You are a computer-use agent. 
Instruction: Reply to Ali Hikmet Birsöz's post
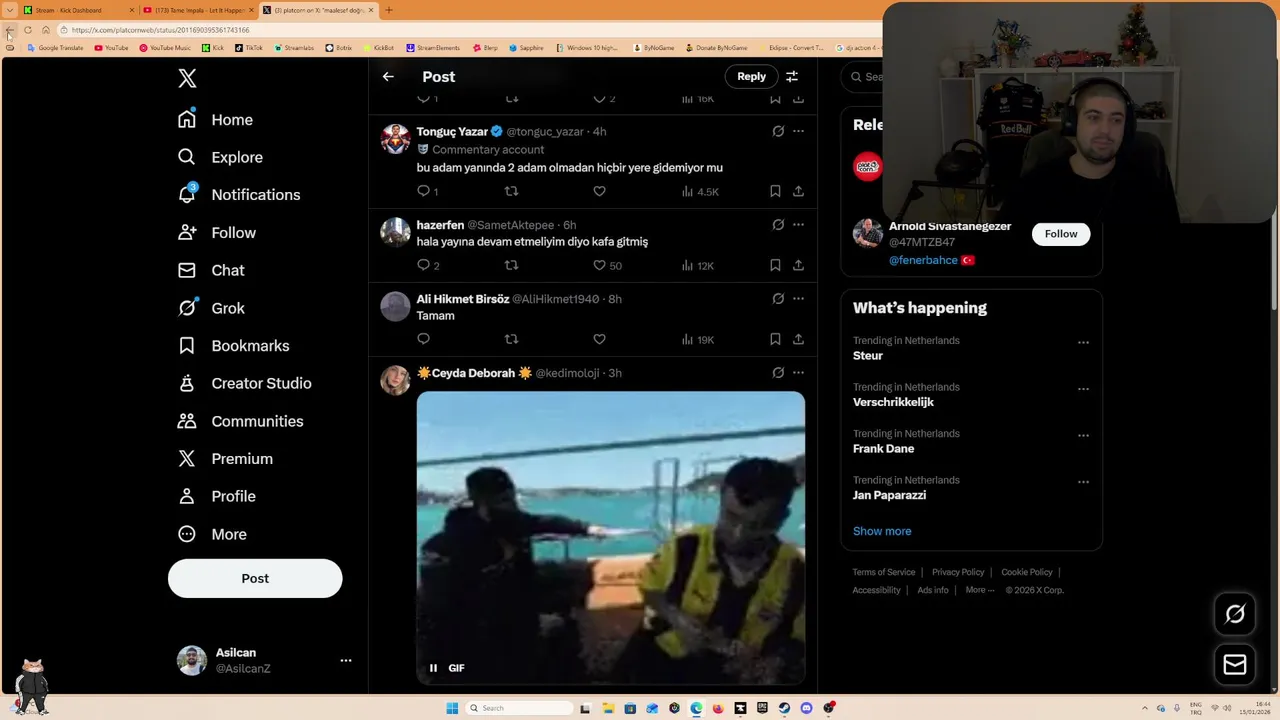tap(424, 339)
